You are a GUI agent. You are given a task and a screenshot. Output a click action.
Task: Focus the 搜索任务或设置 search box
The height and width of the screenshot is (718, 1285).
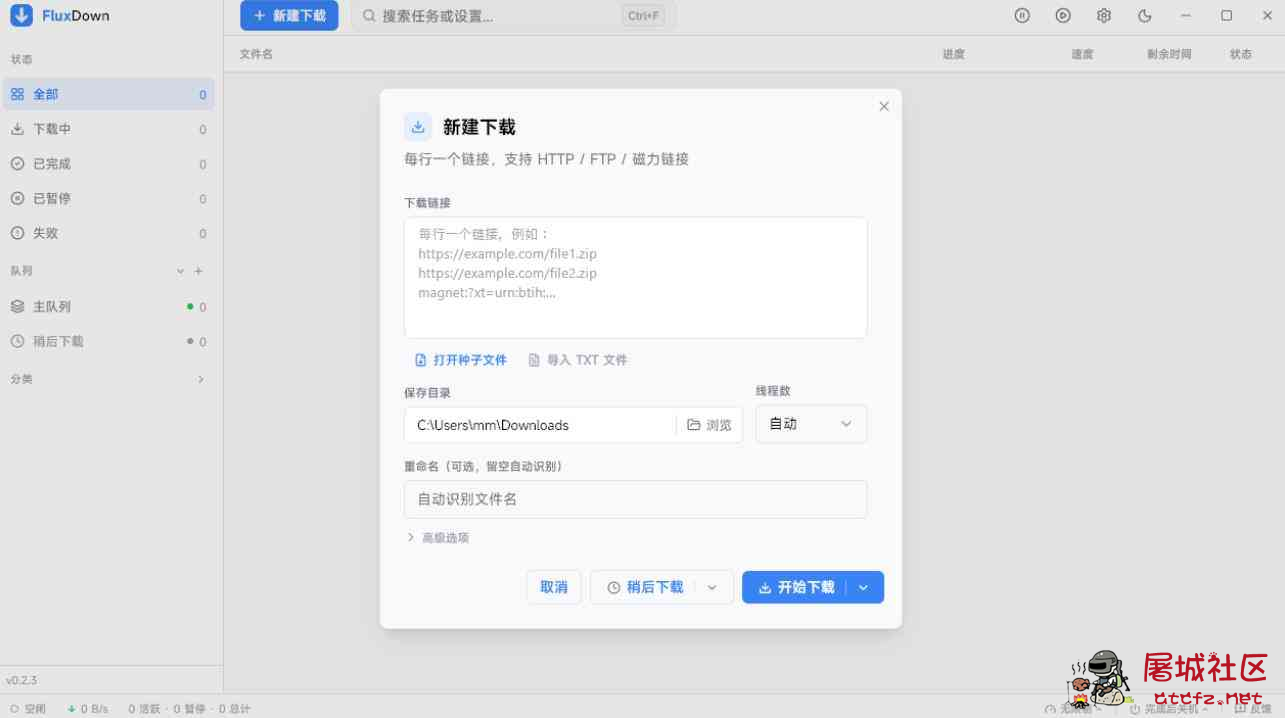point(513,16)
